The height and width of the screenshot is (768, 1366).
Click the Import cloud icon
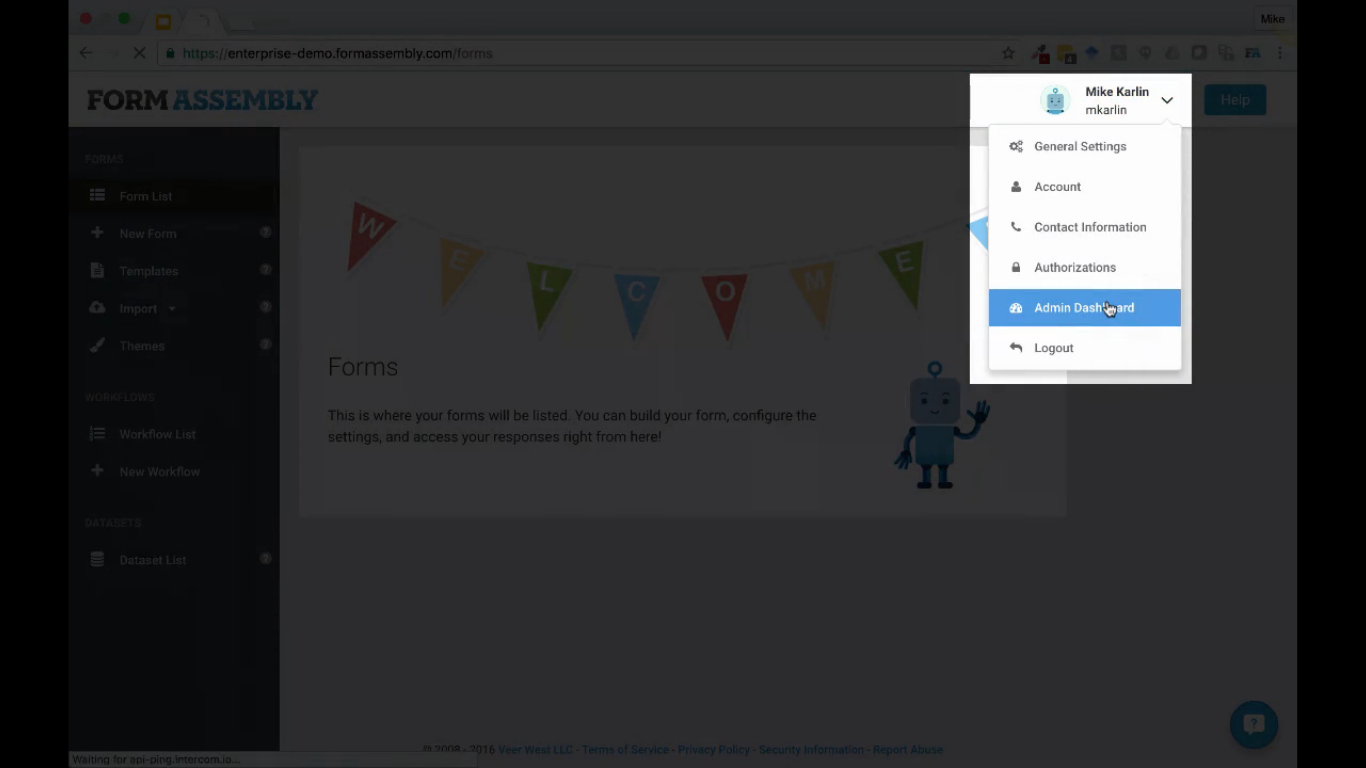point(97,308)
